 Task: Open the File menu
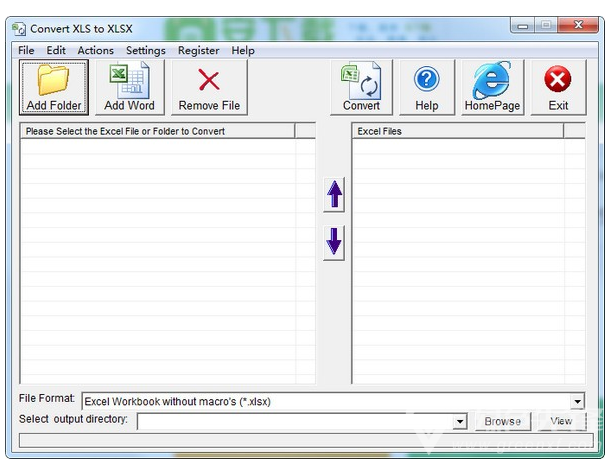[26, 50]
